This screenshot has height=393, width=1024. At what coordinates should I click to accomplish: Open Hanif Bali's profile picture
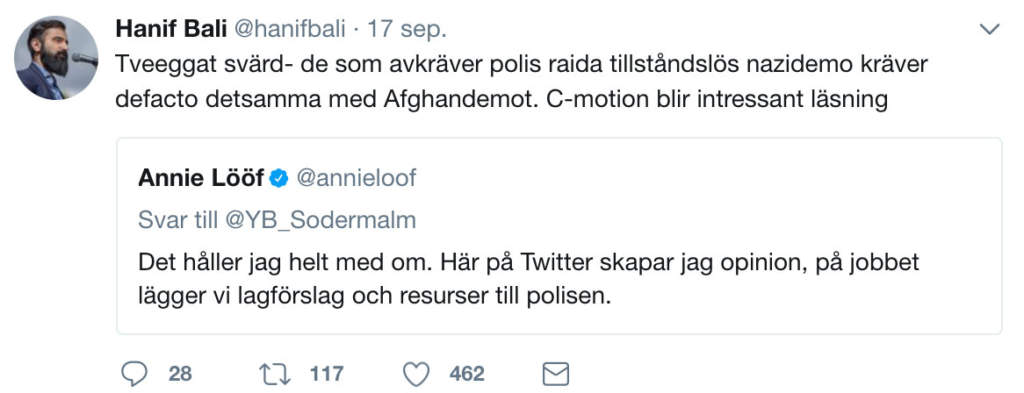coord(57,57)
